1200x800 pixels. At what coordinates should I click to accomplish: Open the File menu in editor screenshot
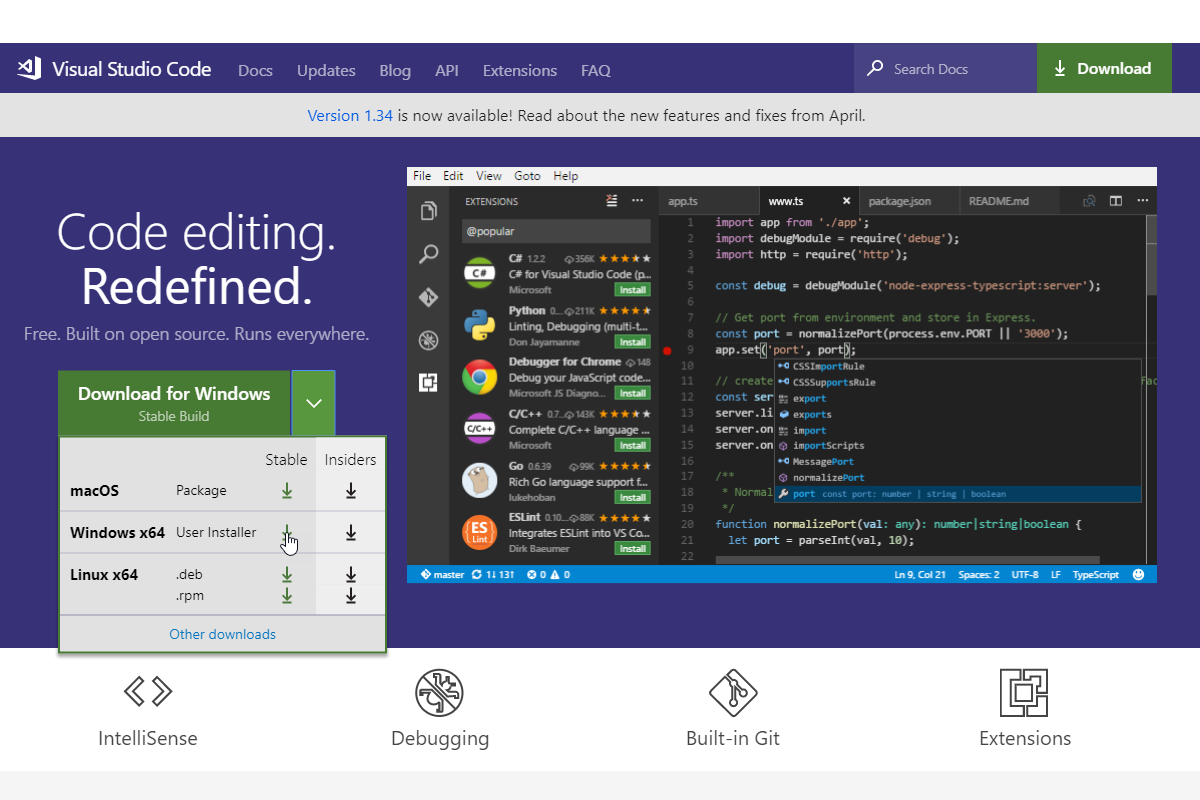coord(422,176)
